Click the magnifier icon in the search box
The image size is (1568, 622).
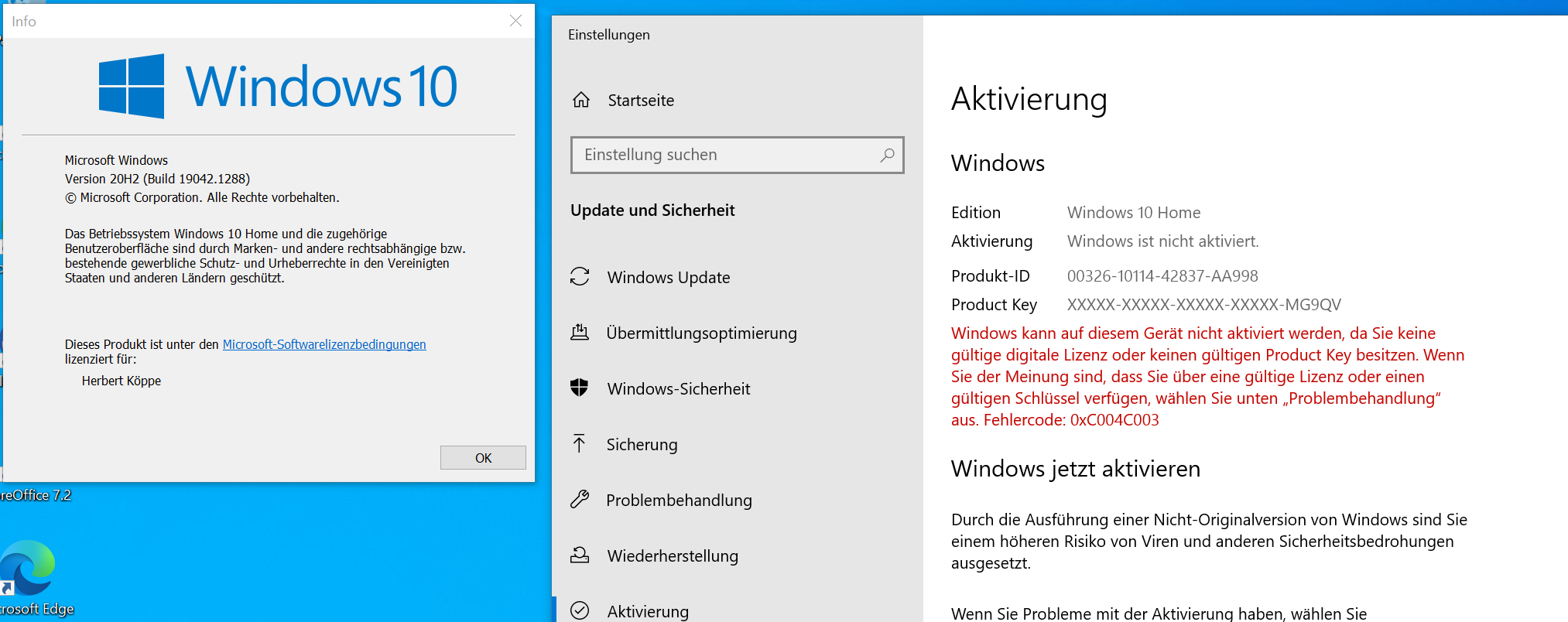click(x=887, y=155)
